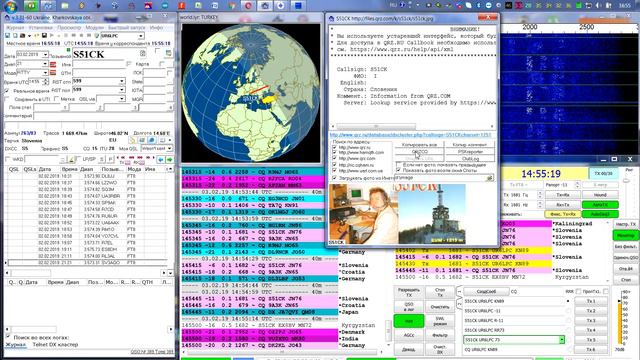This screenshot has width=640, height=360.
Task: Select the green Авто TX toggle button
Action: pos(600,204)
